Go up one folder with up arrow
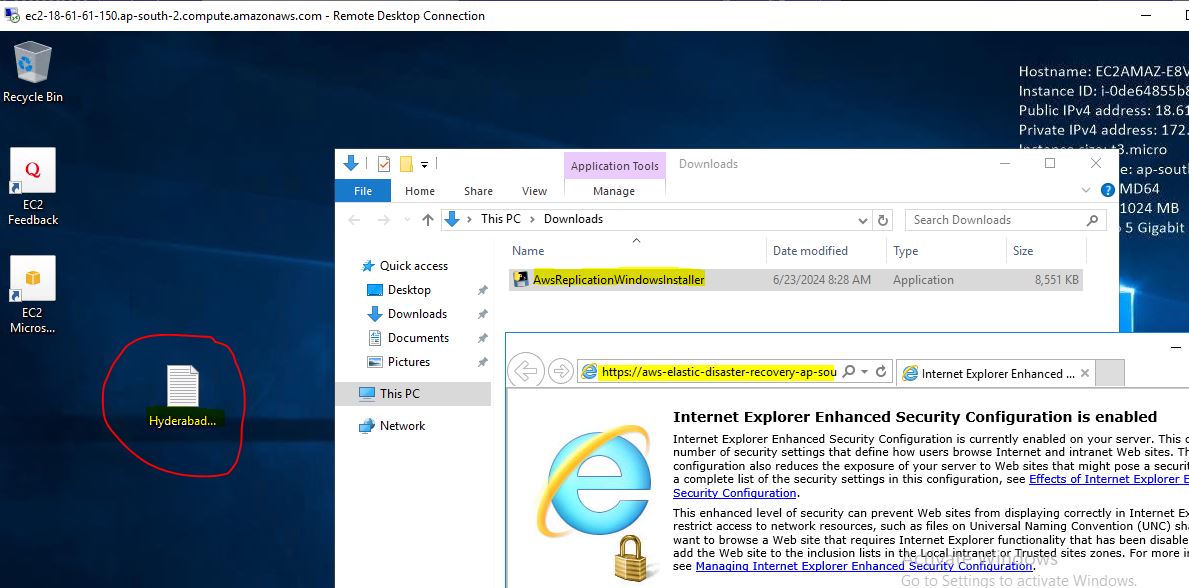 428,220
